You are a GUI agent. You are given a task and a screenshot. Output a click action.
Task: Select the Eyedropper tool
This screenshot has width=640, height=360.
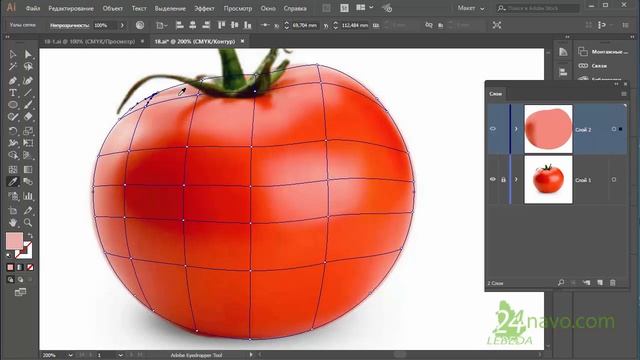13,182
